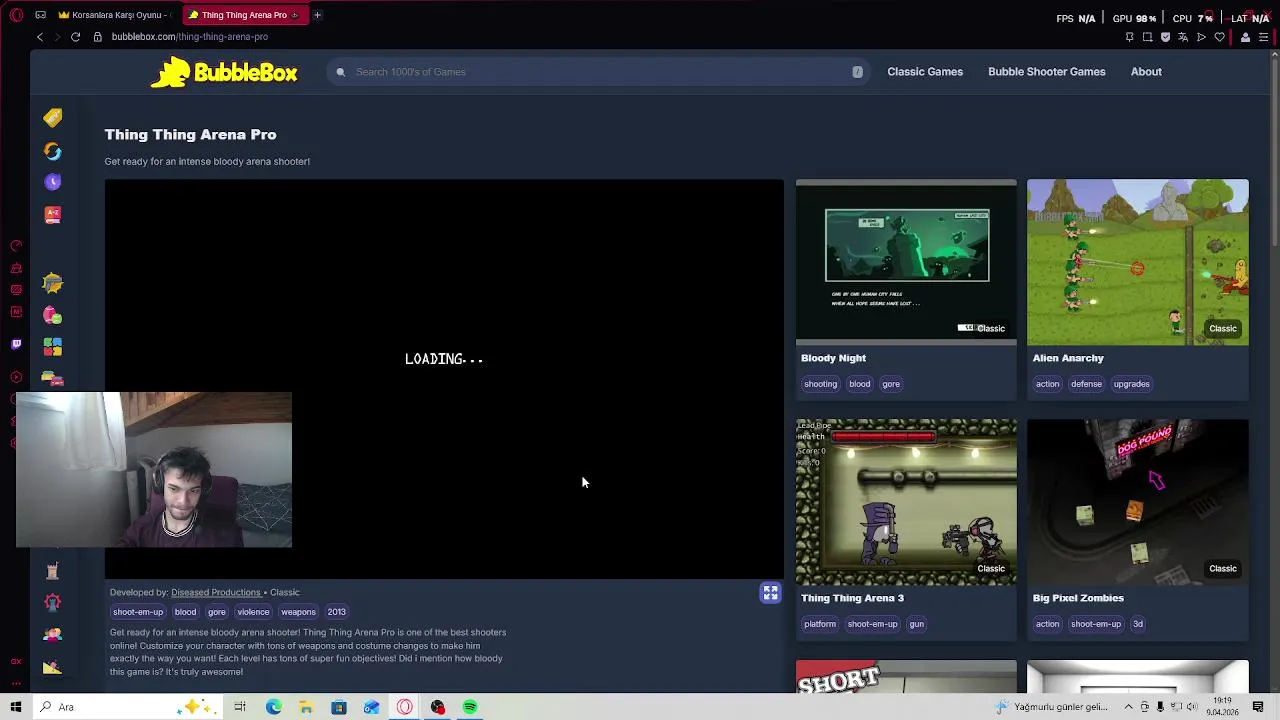Click 3d tag under Big Pixel Zombies
The image size is (1280, 720).
pos(1138,624)
